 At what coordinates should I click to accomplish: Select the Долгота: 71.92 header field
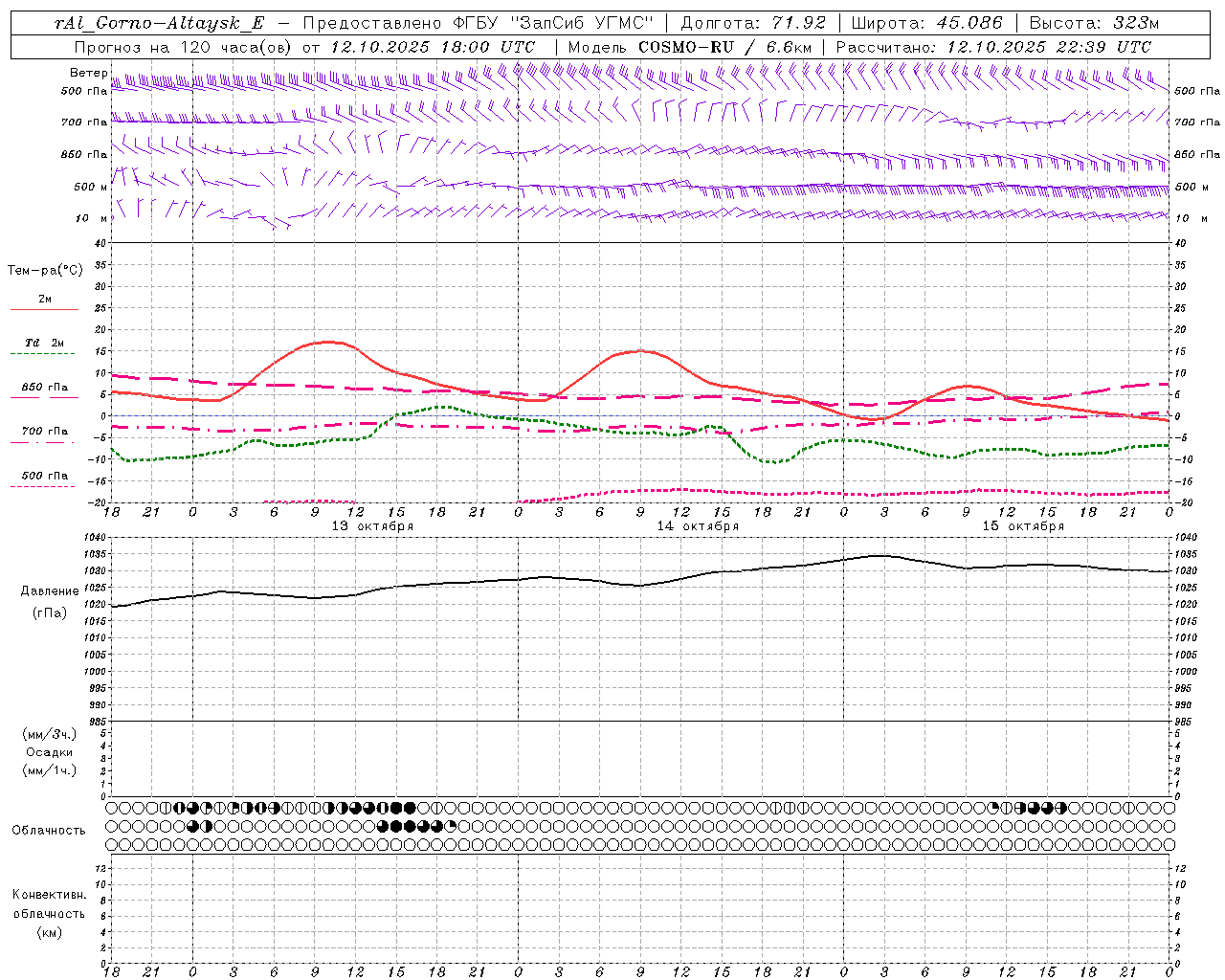[x=753, y=23]
